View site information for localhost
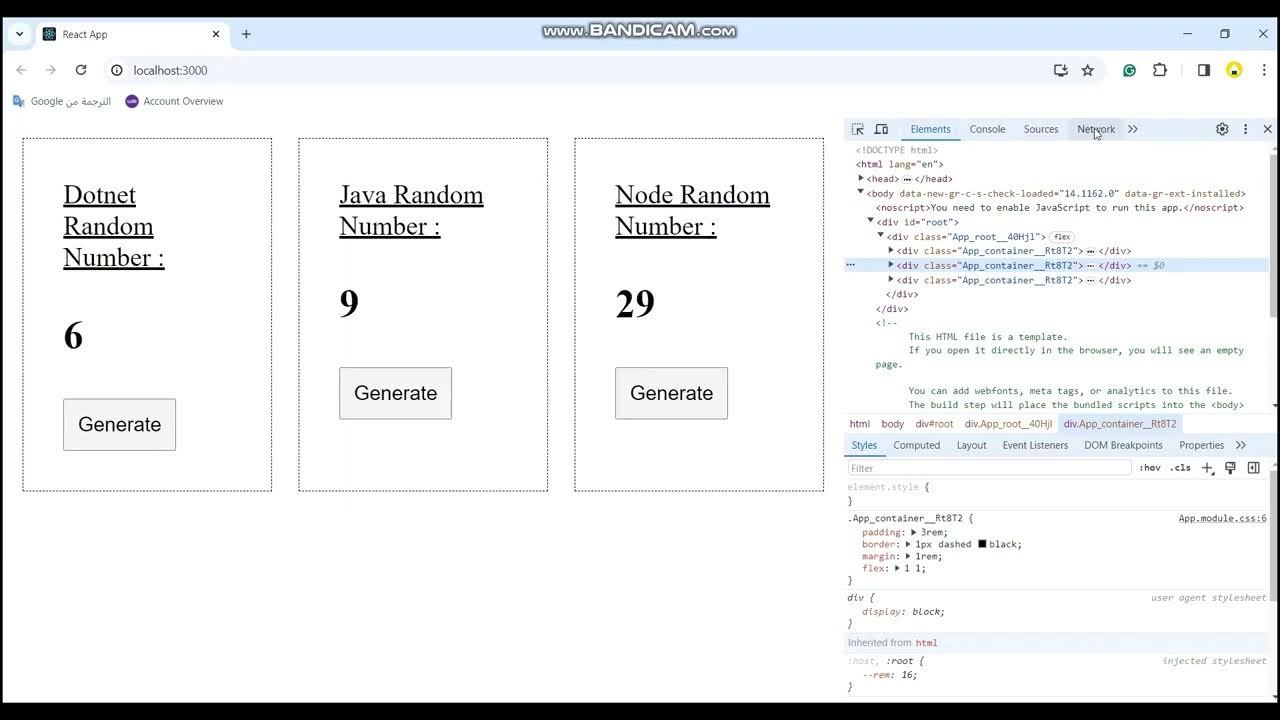The width and height of the screenshot is (1280, 720). click(x=116, y=70)
